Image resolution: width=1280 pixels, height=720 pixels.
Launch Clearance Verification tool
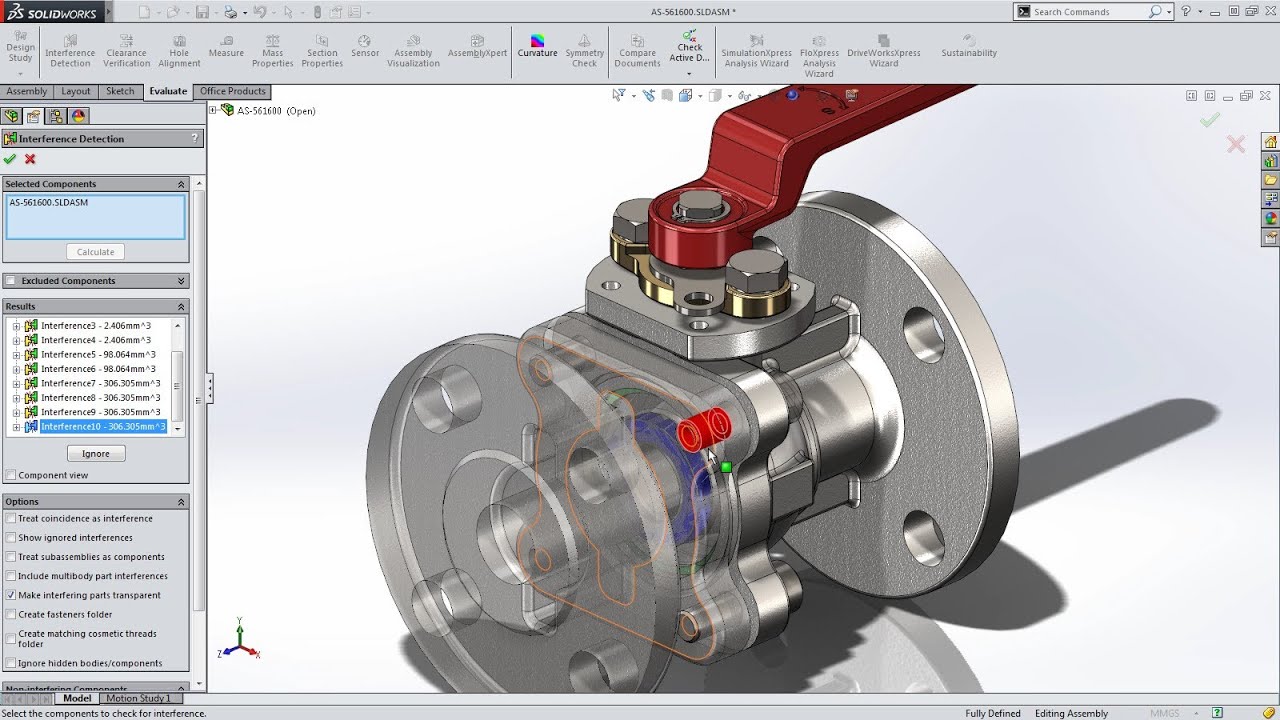[126, 51]
